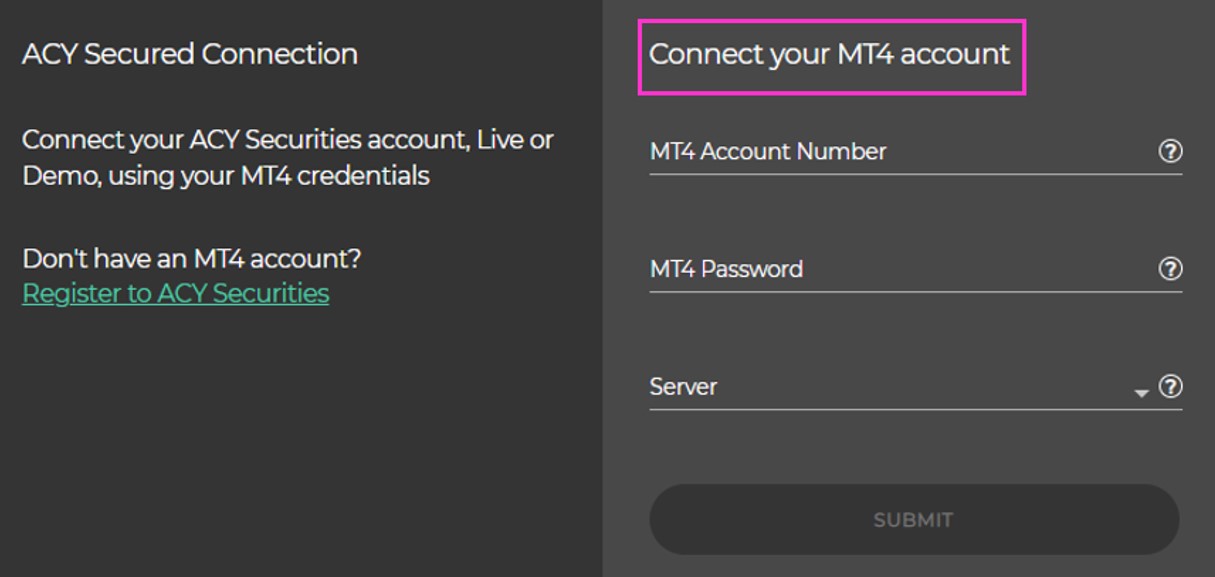
Task: Focus the MT4 Account Number input field
Action: 900,152
